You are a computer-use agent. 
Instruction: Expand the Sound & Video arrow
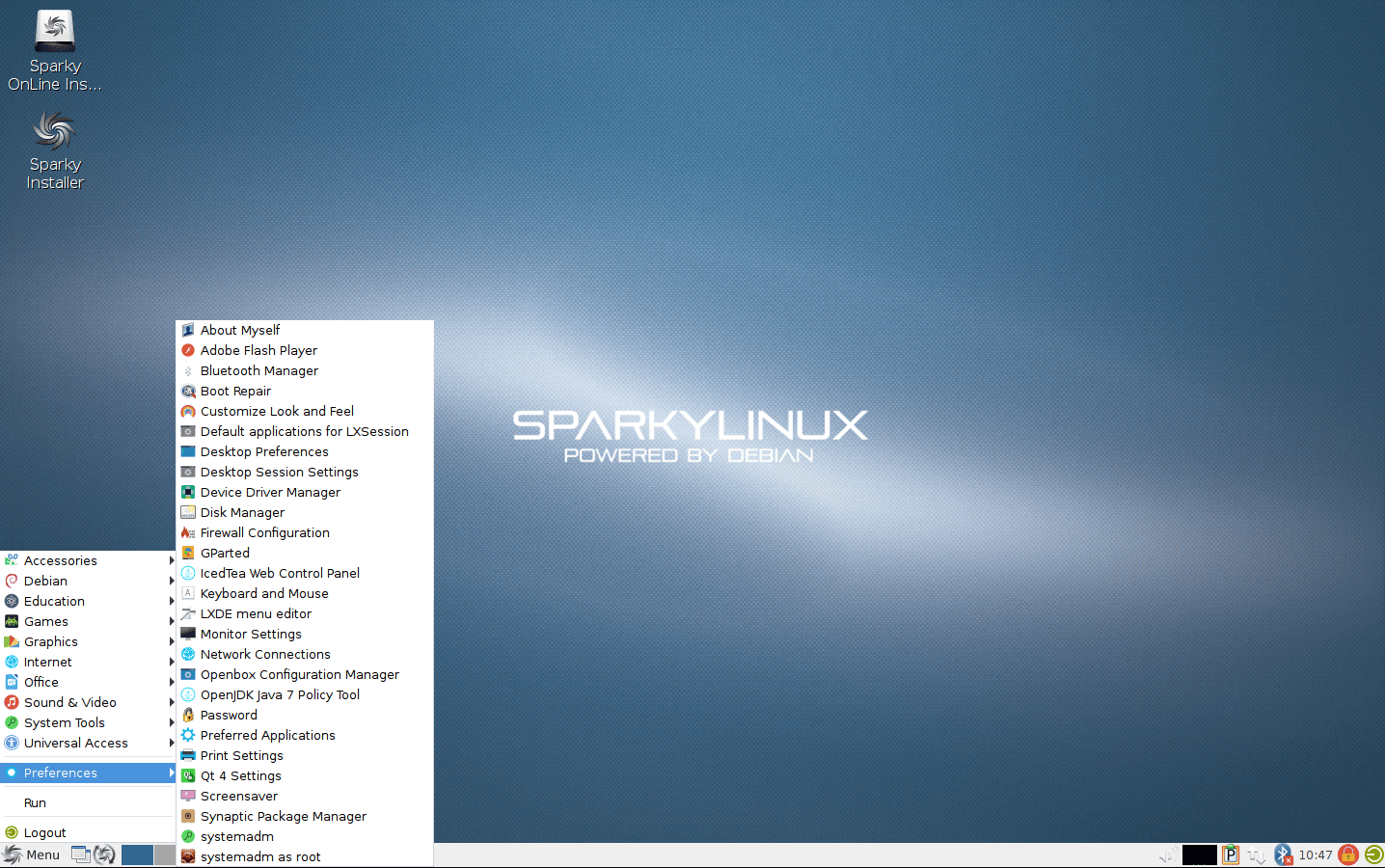[172, 702]
